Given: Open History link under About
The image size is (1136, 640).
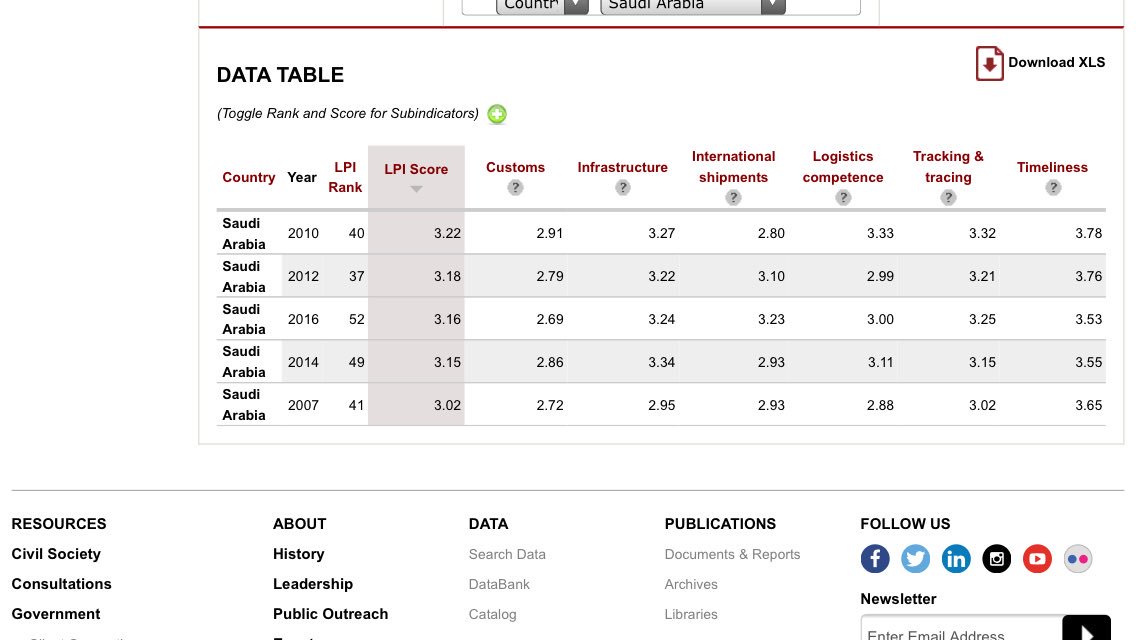Looking at the screenshot, I should point(298,554).
